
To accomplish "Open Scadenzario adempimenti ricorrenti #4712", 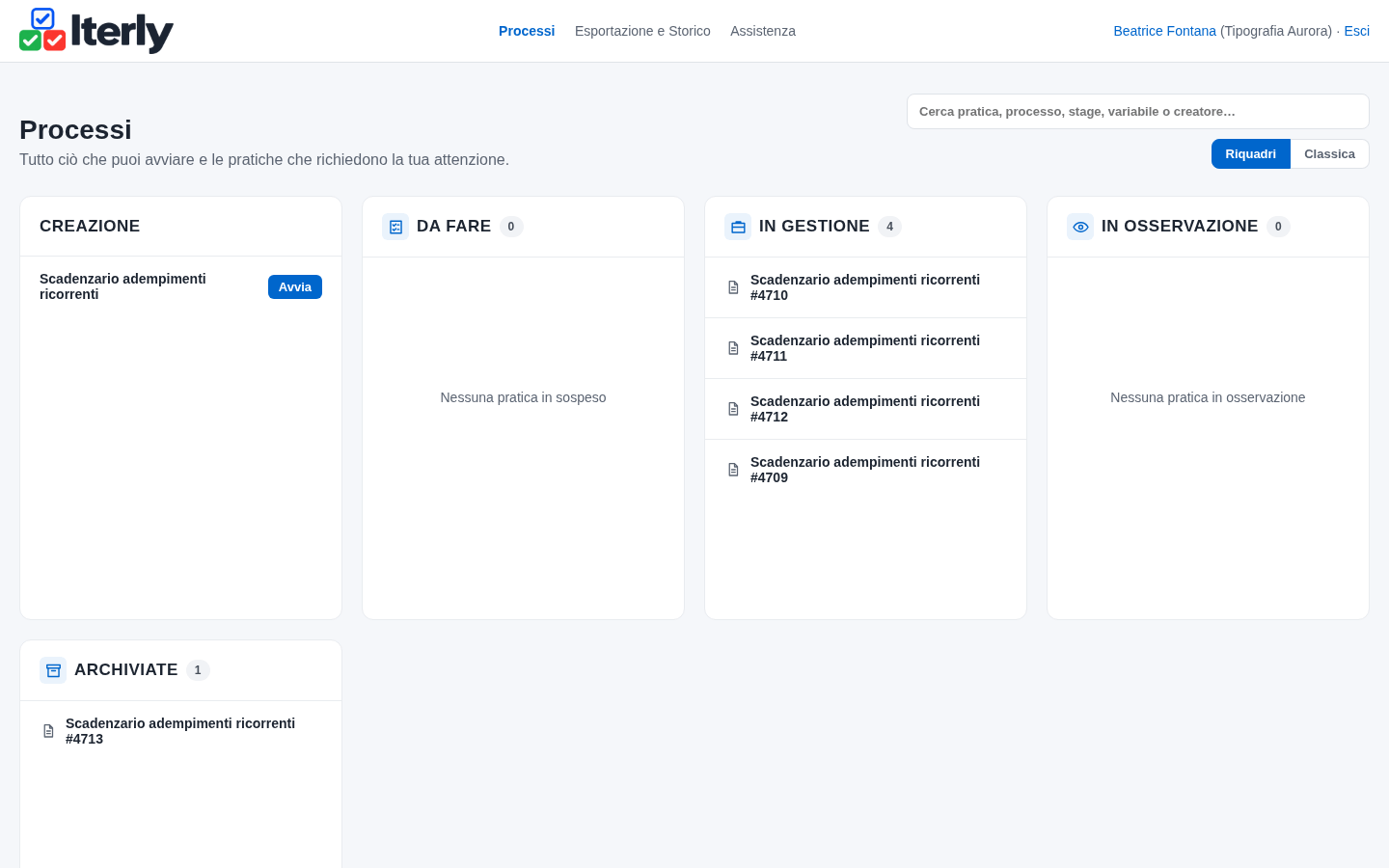I will pos(865,409).
